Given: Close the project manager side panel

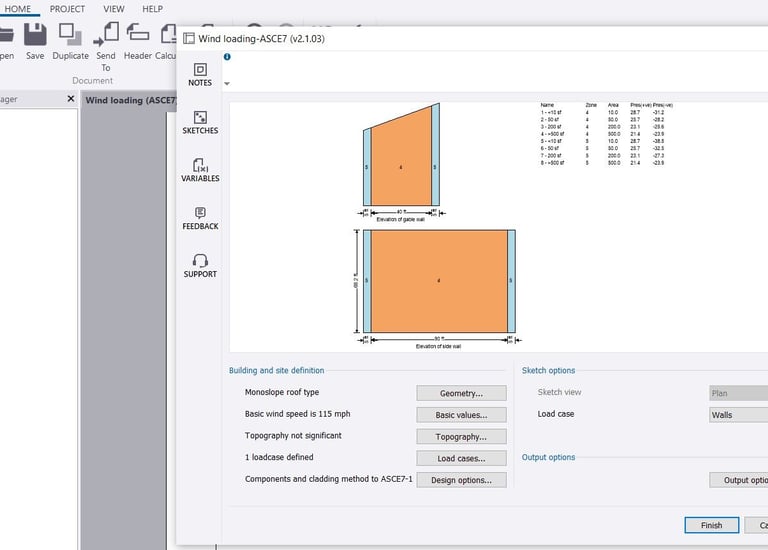Looking at the screenshot, I should click(x=71, y=98).
